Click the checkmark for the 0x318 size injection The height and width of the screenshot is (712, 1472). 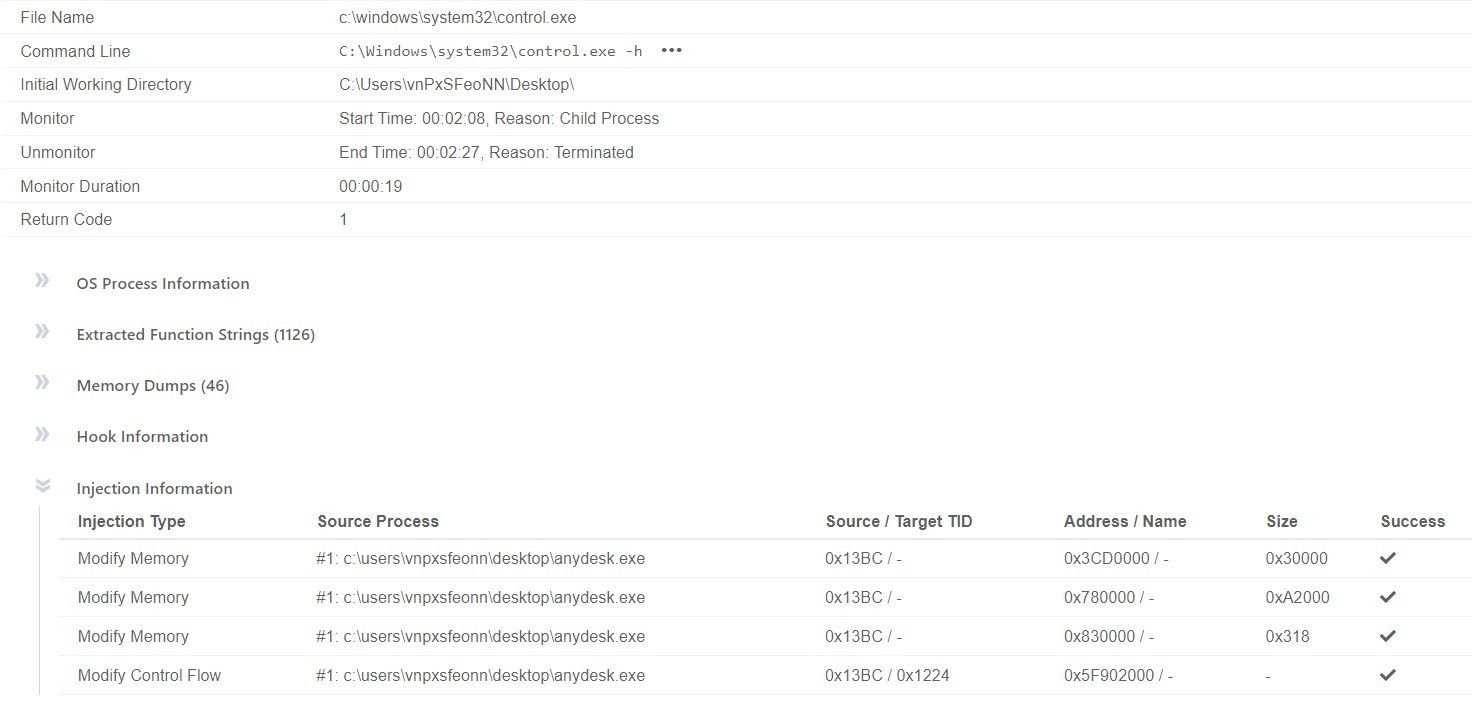[x=1387, y=636]
